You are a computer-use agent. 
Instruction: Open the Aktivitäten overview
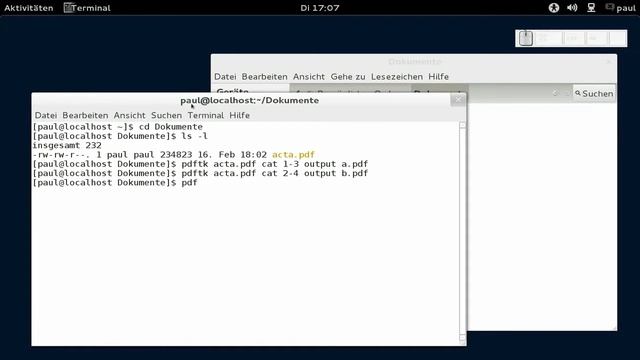29,8
